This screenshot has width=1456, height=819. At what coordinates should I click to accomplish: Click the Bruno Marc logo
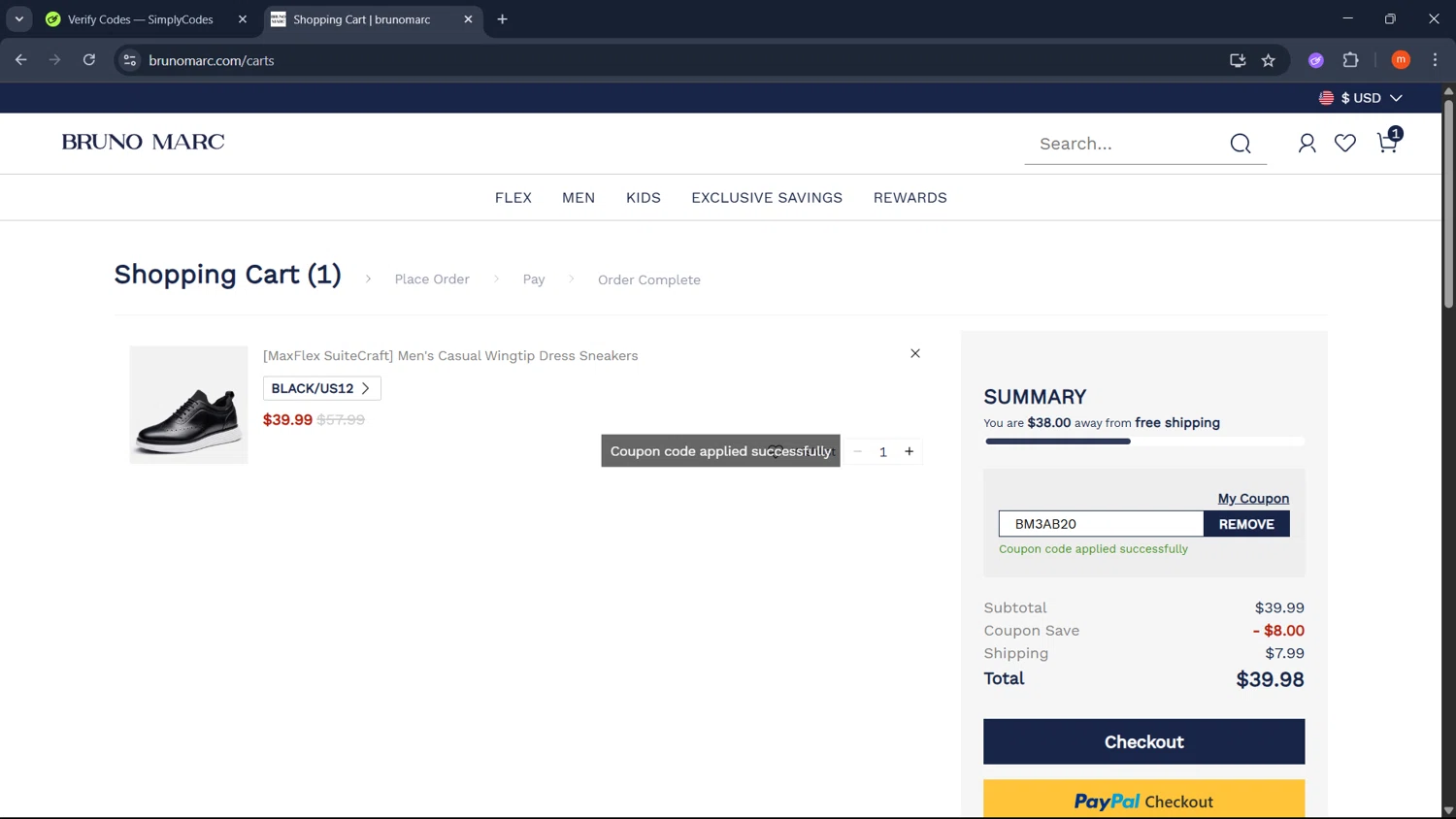143,142
